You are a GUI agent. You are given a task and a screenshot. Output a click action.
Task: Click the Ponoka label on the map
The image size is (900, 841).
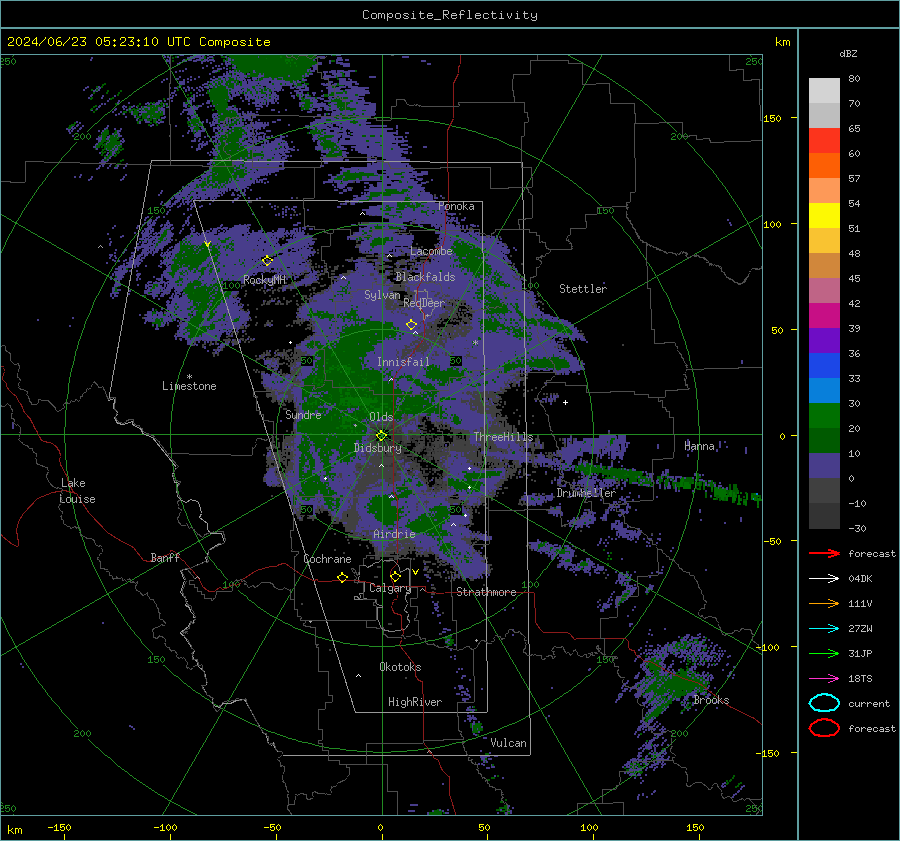[456, 206]
